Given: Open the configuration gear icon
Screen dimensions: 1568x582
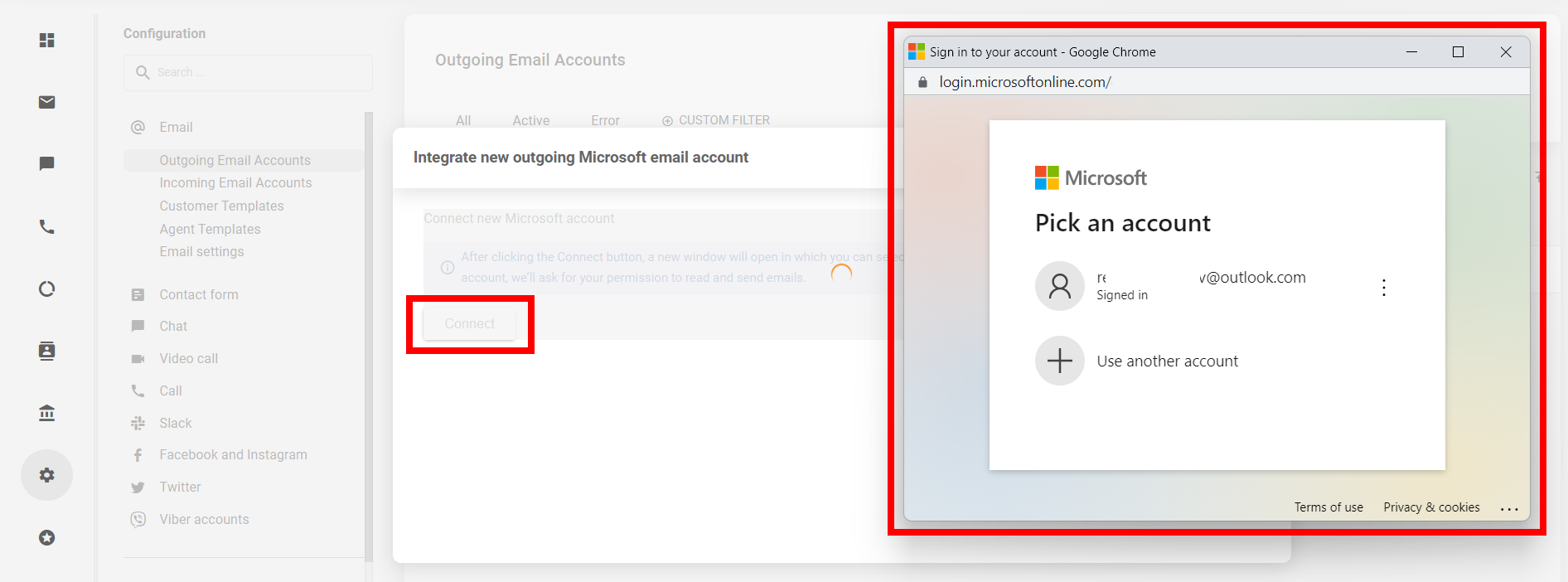Looking at the screenshot, I should 47,475.
